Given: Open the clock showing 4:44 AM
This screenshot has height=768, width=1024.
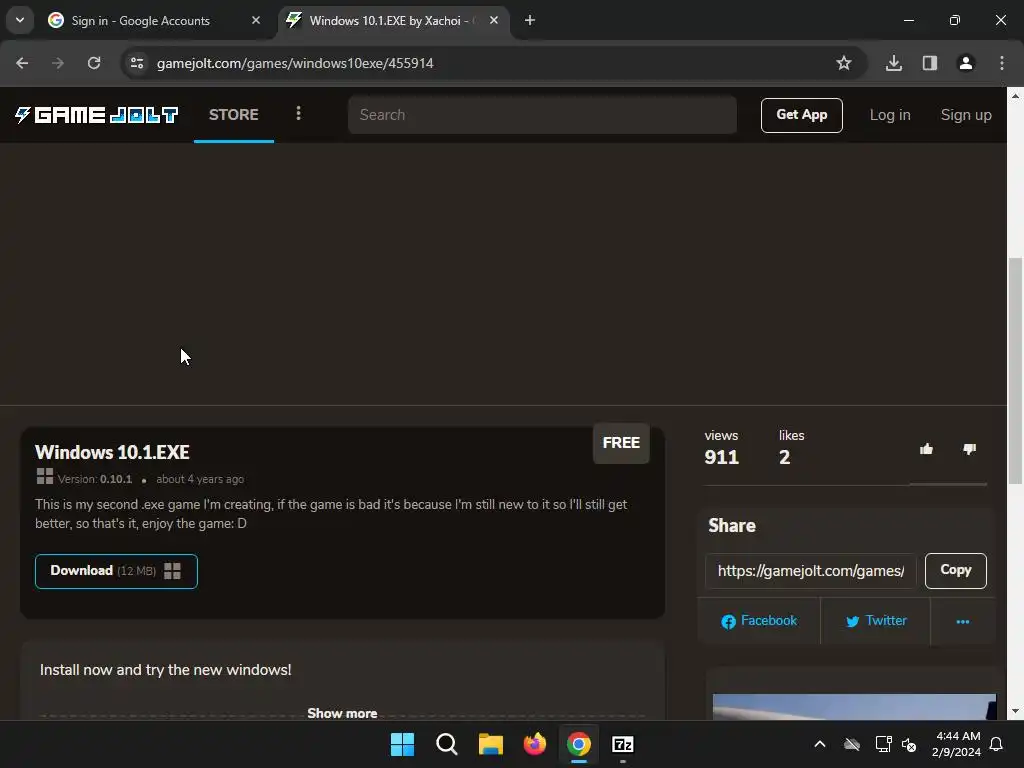Looking at the screenshot, I should (x=957, y=744).
